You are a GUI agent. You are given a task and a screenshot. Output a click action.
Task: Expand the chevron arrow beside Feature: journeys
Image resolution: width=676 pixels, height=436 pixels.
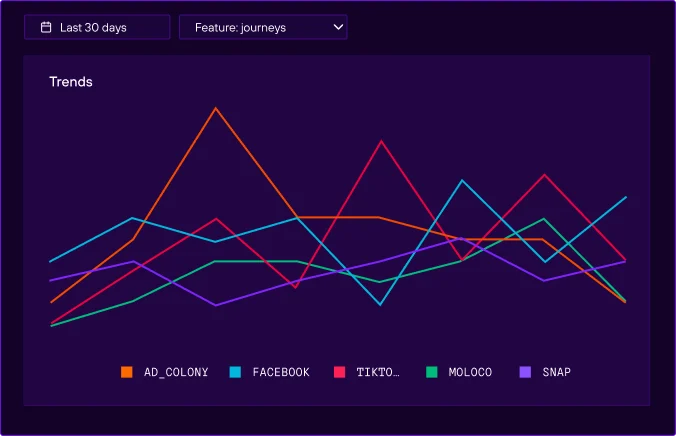coord(338,27)
